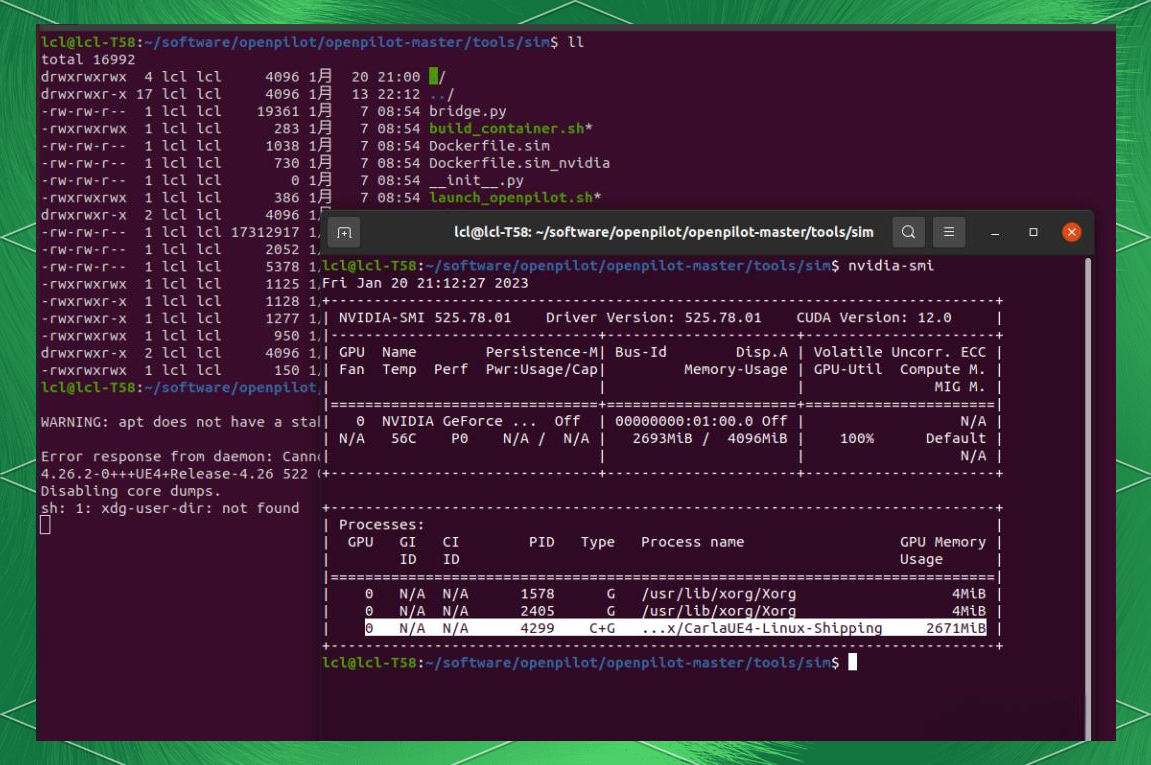Click the nvidia-smi command text
The image size is (1151, 765).
891,266
